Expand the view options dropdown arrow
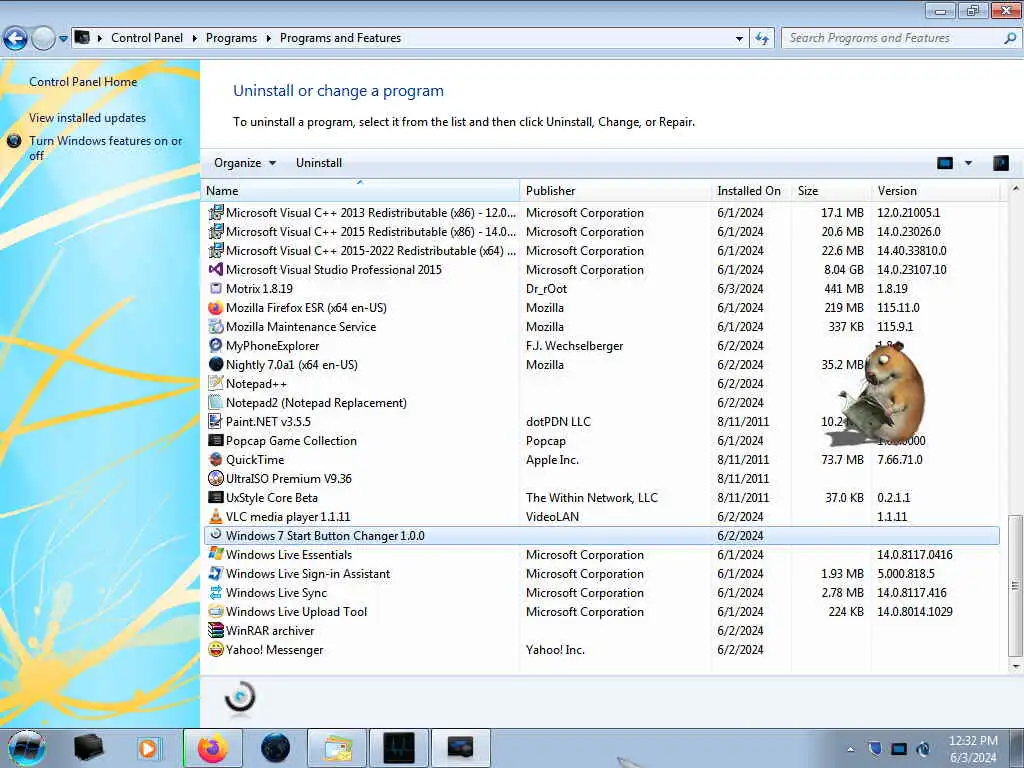 point(968,163)
